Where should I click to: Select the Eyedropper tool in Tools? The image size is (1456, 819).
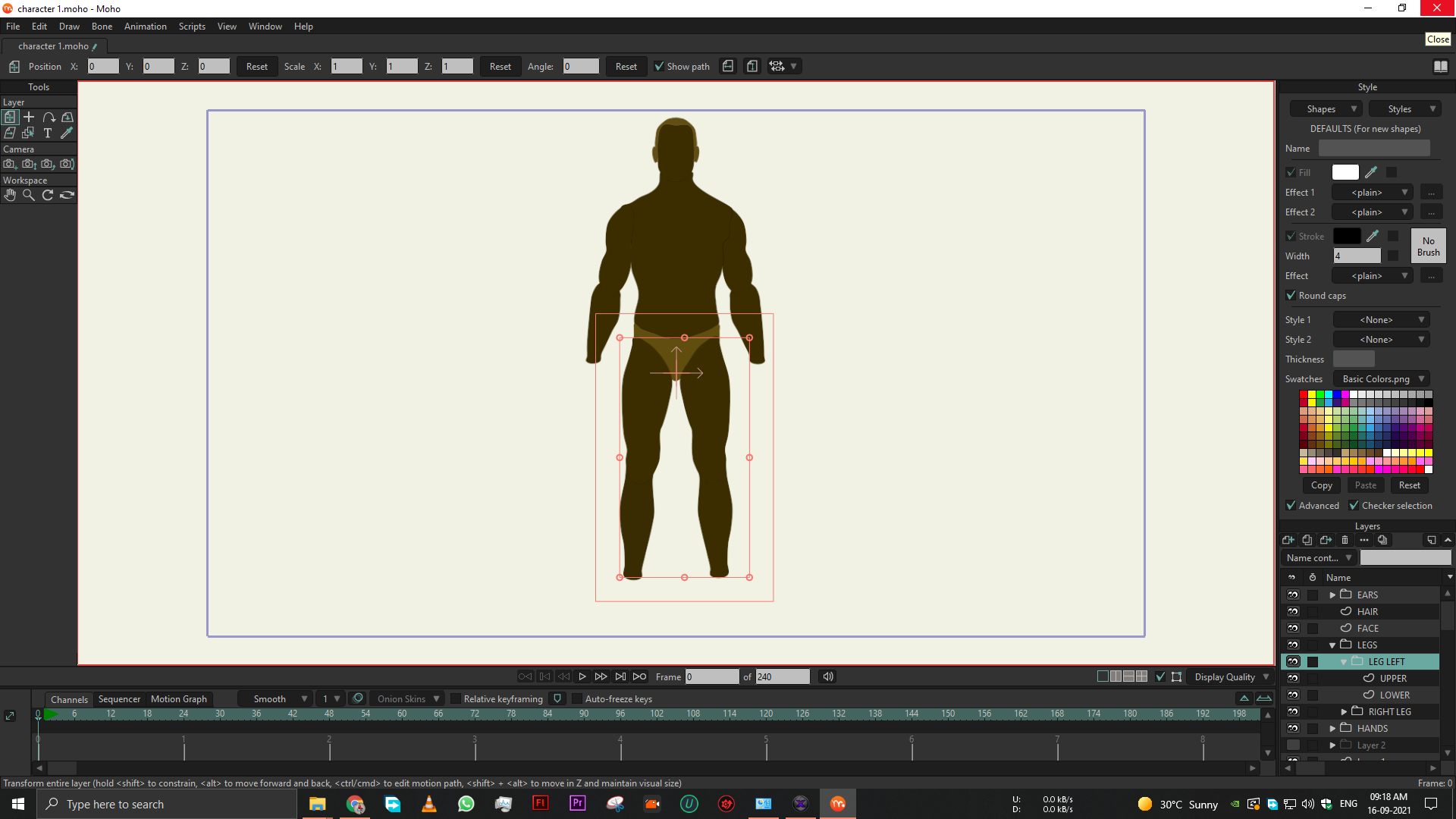67,133
